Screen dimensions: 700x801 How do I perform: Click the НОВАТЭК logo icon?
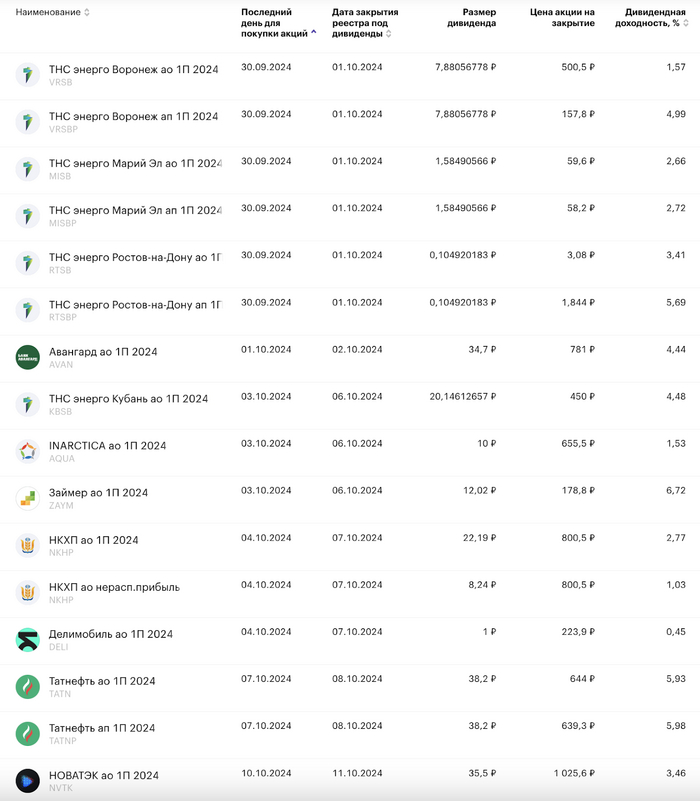[27, 780]
